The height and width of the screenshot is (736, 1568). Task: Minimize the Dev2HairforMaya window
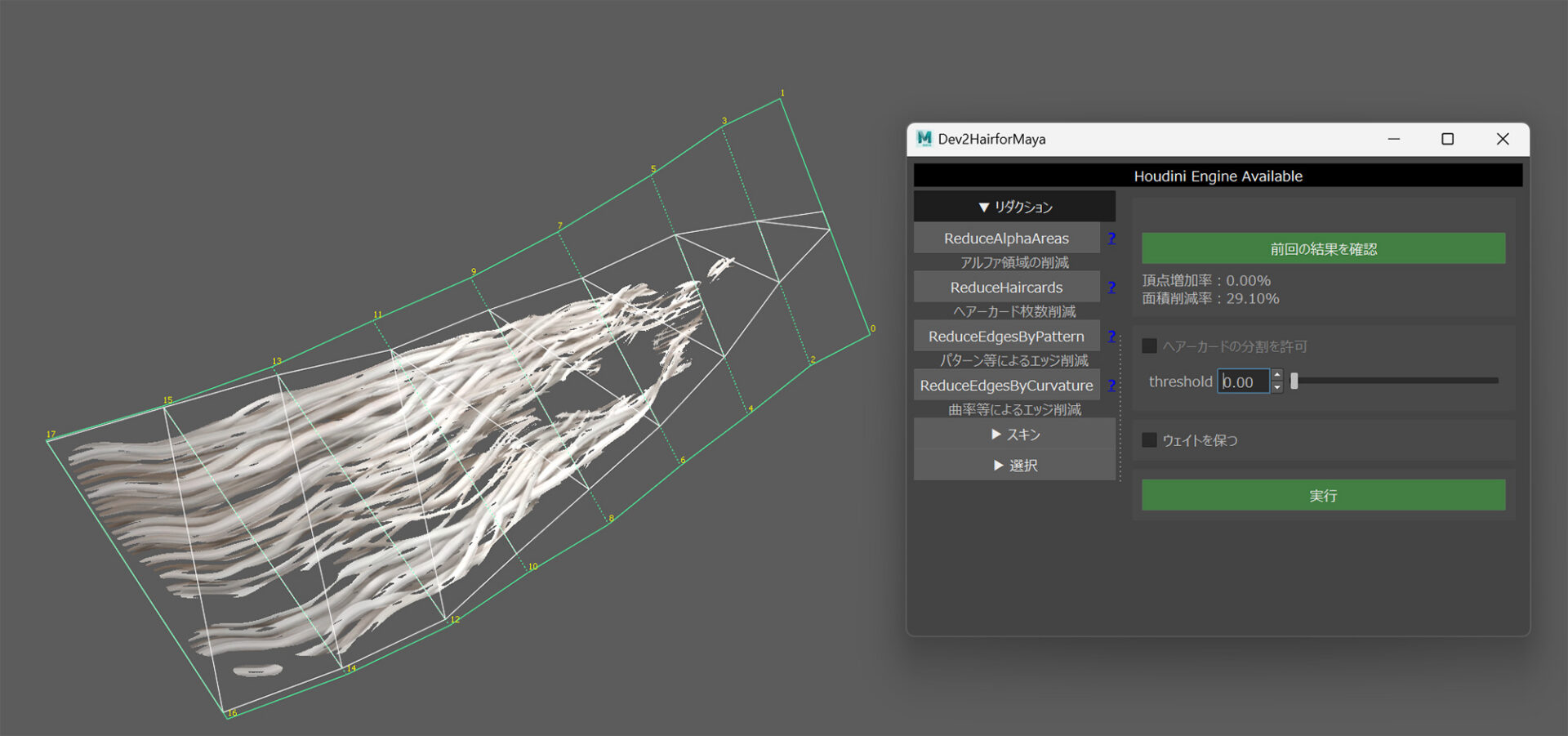(1394, 139)
